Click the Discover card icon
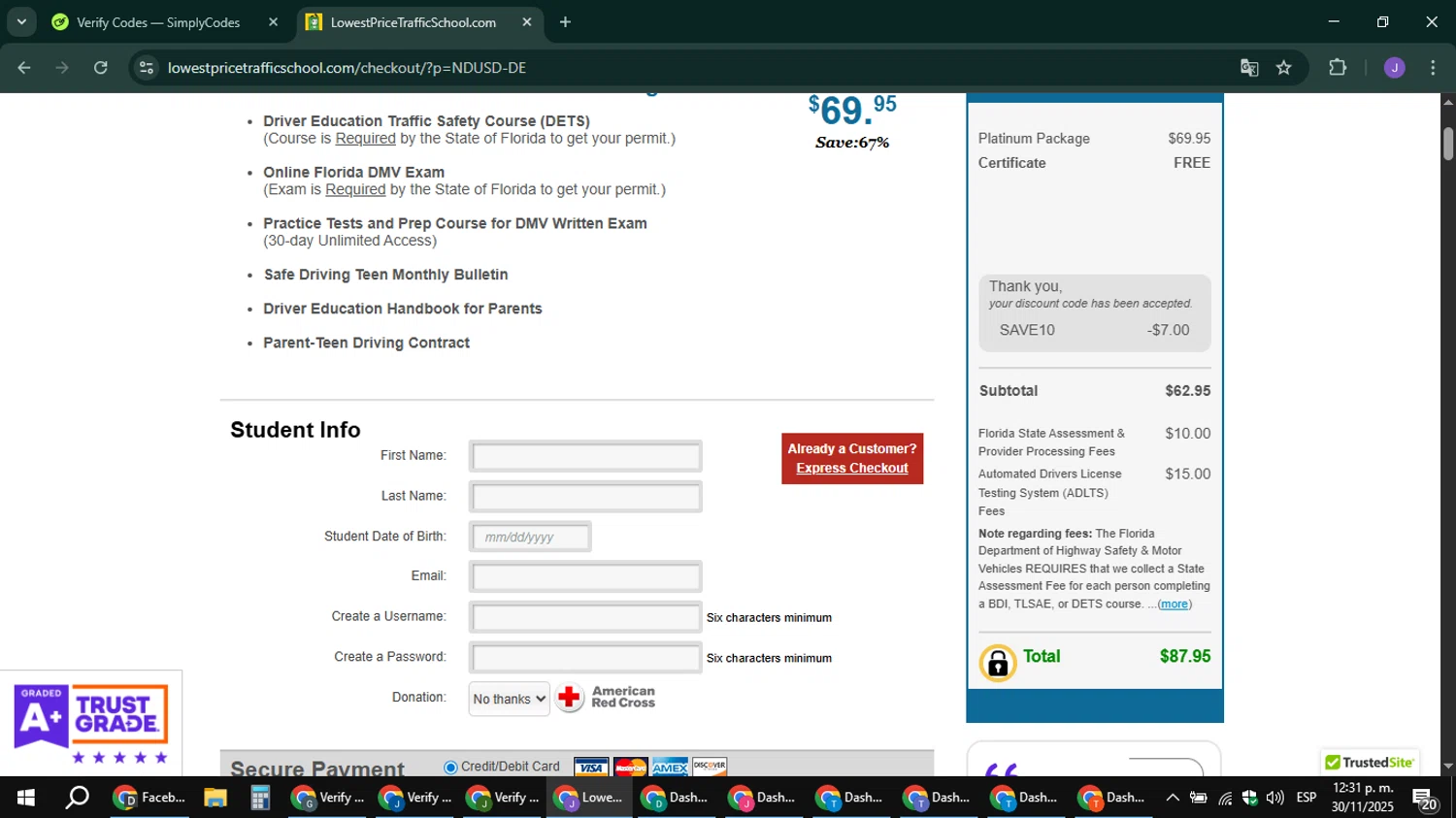 710,768
